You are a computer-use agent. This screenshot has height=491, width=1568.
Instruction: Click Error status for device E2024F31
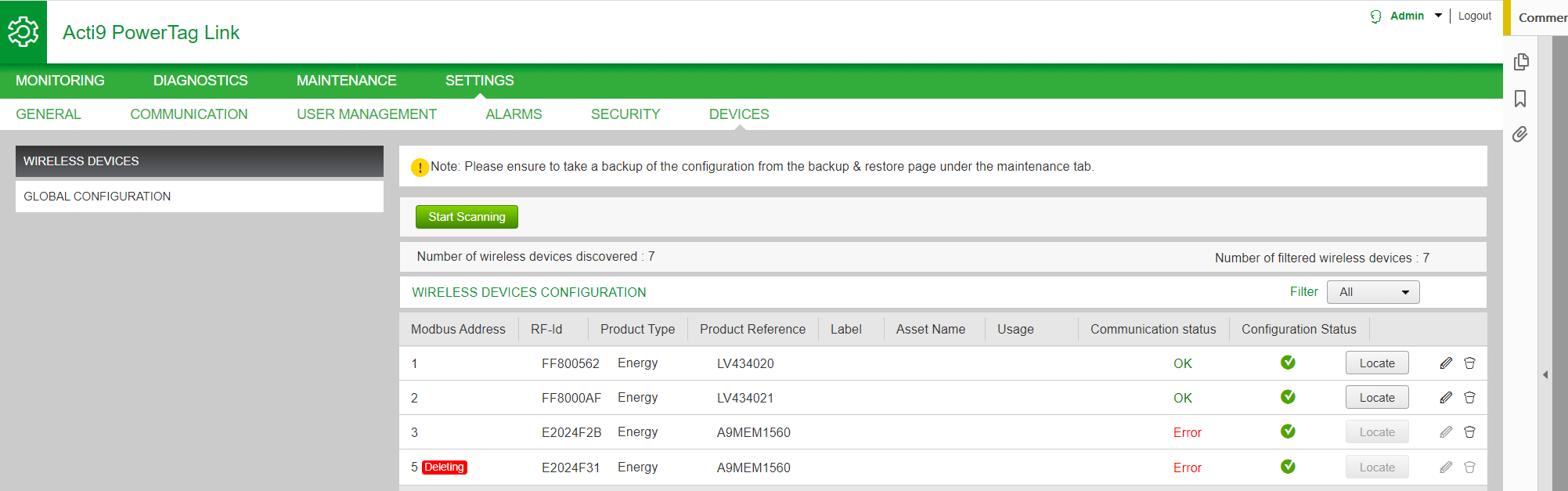[x=1188, y=468]
